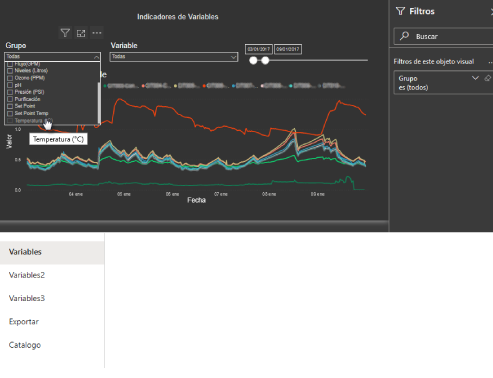493x378 pixels.
Task: Click the magnifier icon in Buscar box
Action: click(404, 36)
